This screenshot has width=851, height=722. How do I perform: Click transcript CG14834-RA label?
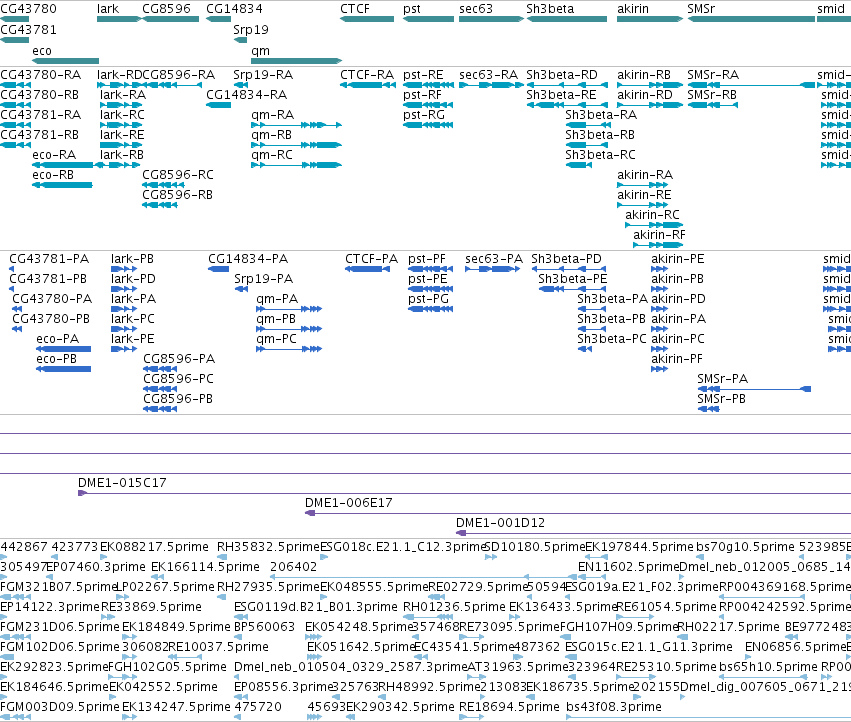coord(246,95)
